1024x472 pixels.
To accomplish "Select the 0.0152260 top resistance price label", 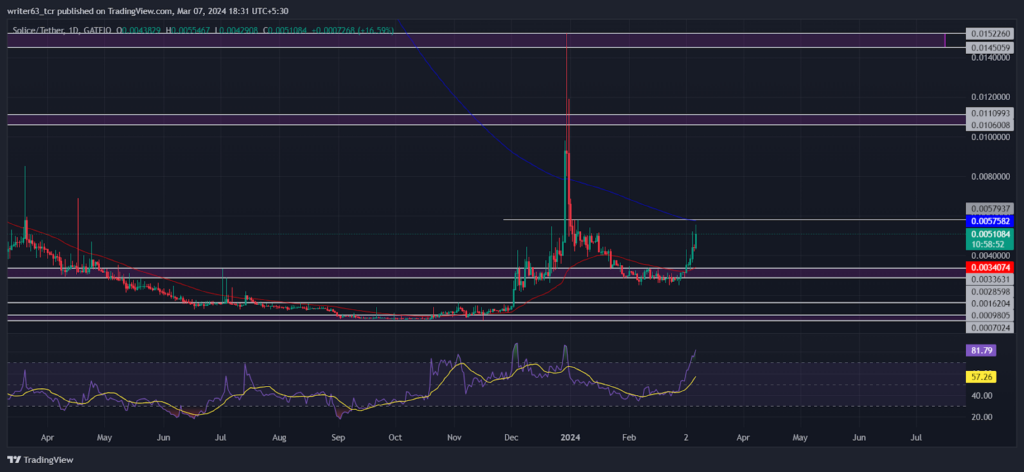I will [x=990, y=33].
